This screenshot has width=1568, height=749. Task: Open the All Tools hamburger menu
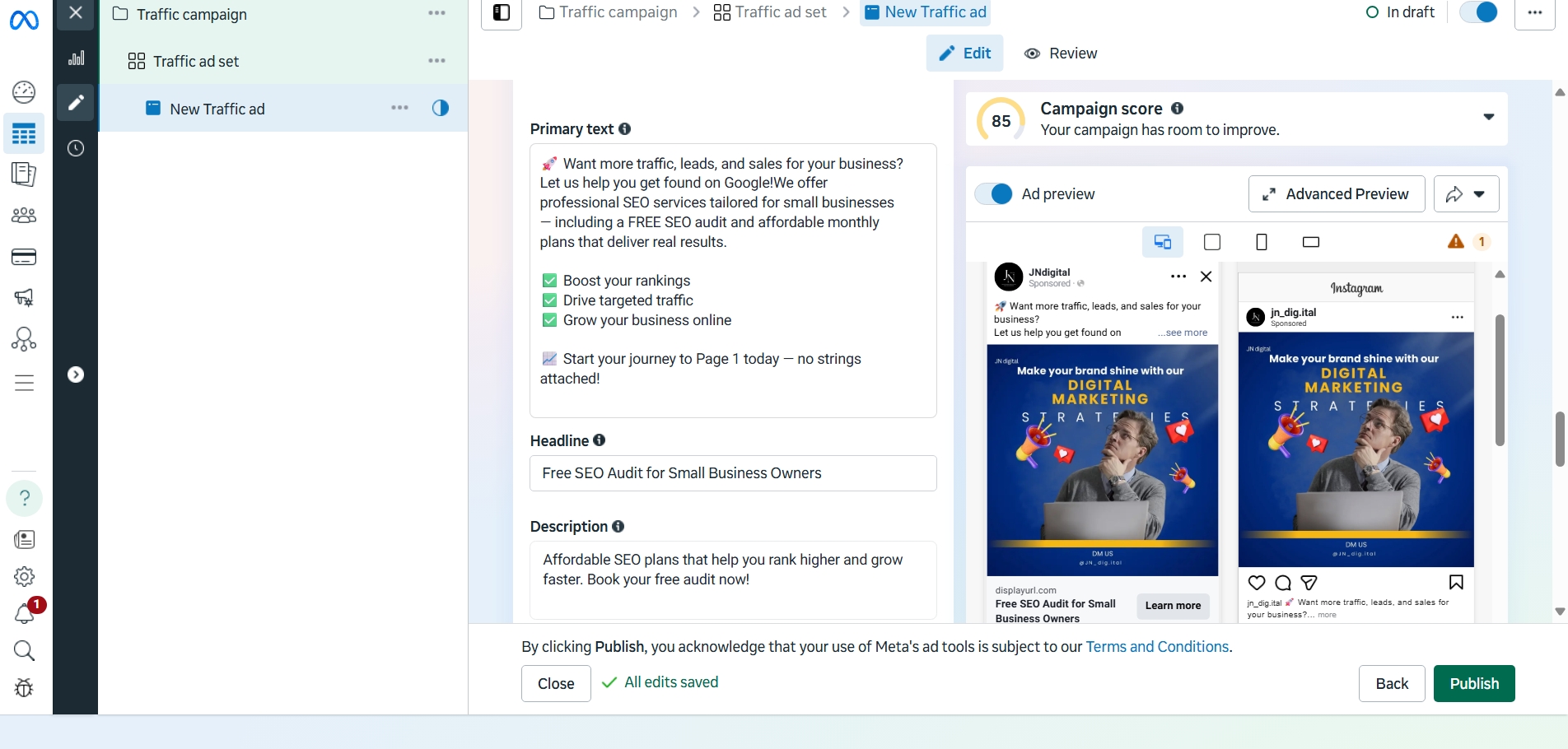[x=23, y=382]
